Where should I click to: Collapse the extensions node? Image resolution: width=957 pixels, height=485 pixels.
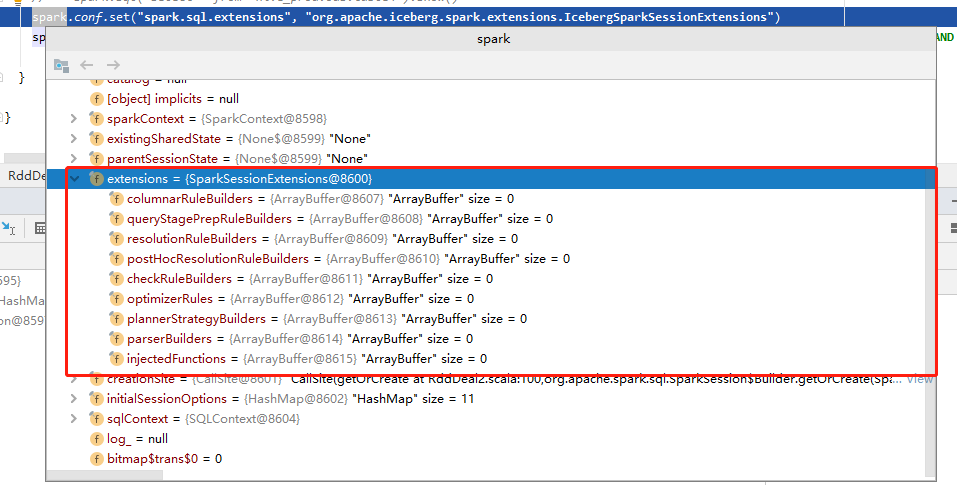coord(74,179)
